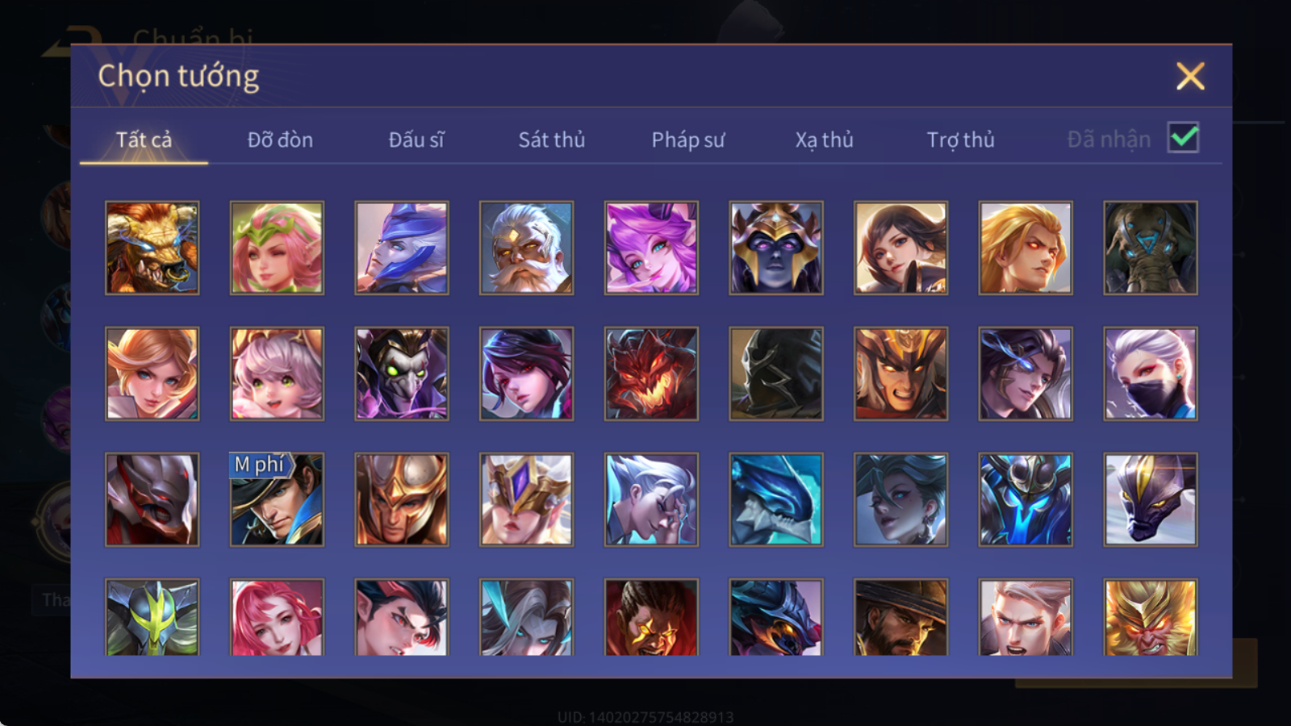Pick the golden monkey king hero

[1150, 617]
